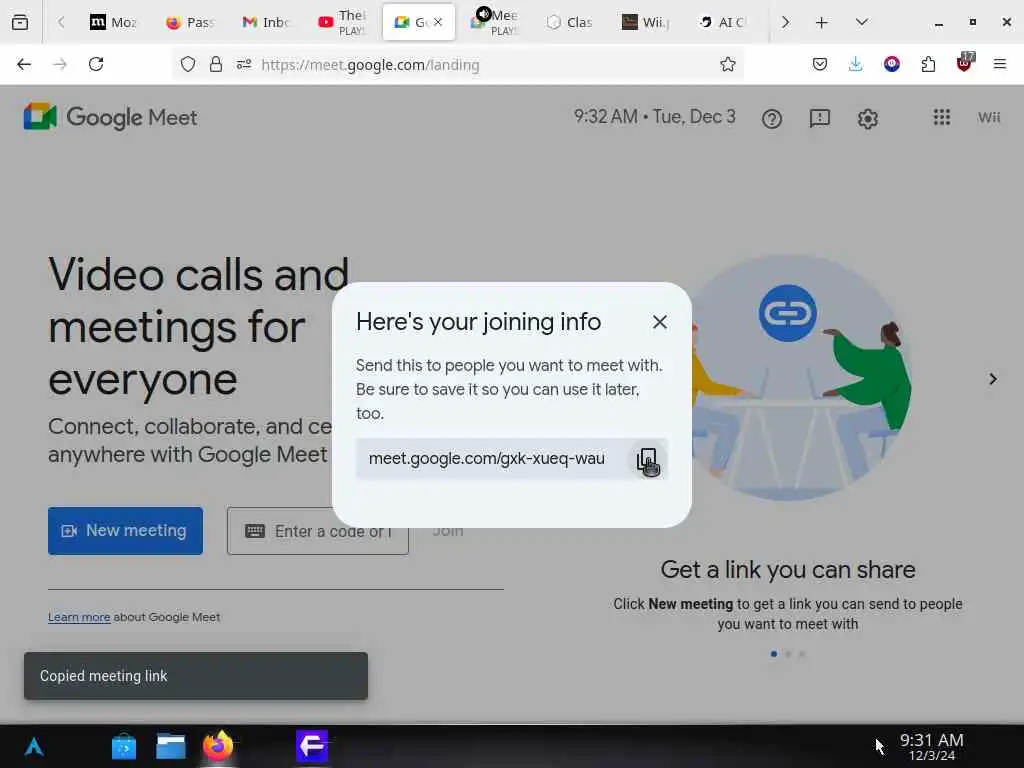Open Google Meet settings gear
The image size is (1024, 768).
pyautogui.click(x=867, y=119)
